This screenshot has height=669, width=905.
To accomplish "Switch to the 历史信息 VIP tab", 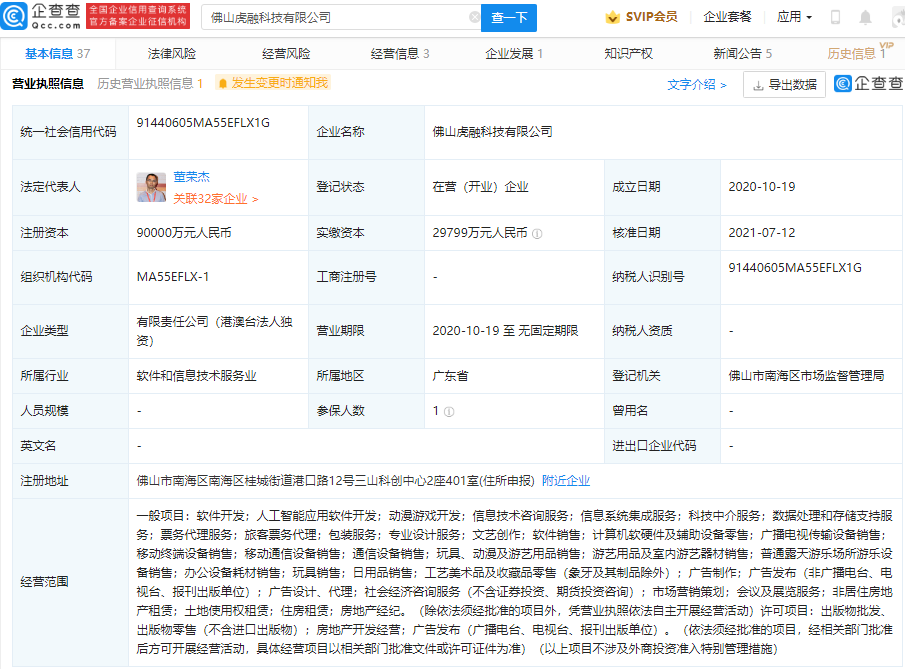I will coord(859,53).
